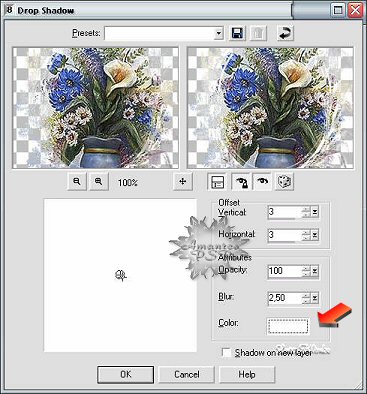Image resolution: width=367 pixels, height=394 pixels.
Task: Click the Vertical offset value field
Action: (x=284, y=212)
